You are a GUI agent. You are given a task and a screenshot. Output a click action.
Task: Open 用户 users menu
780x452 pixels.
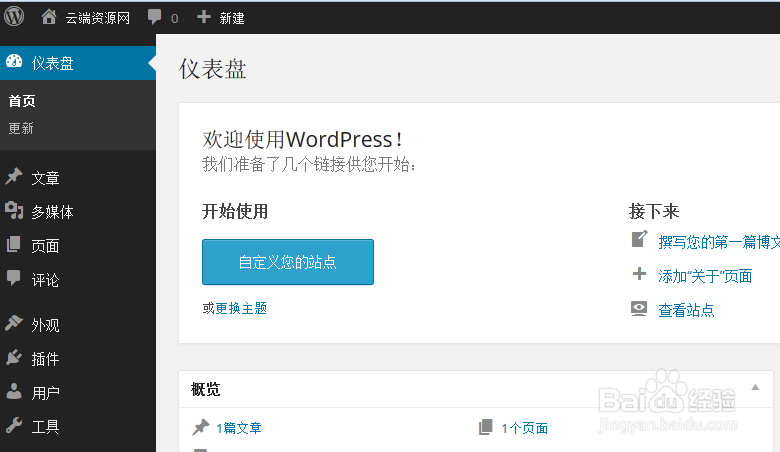point(45,393)
